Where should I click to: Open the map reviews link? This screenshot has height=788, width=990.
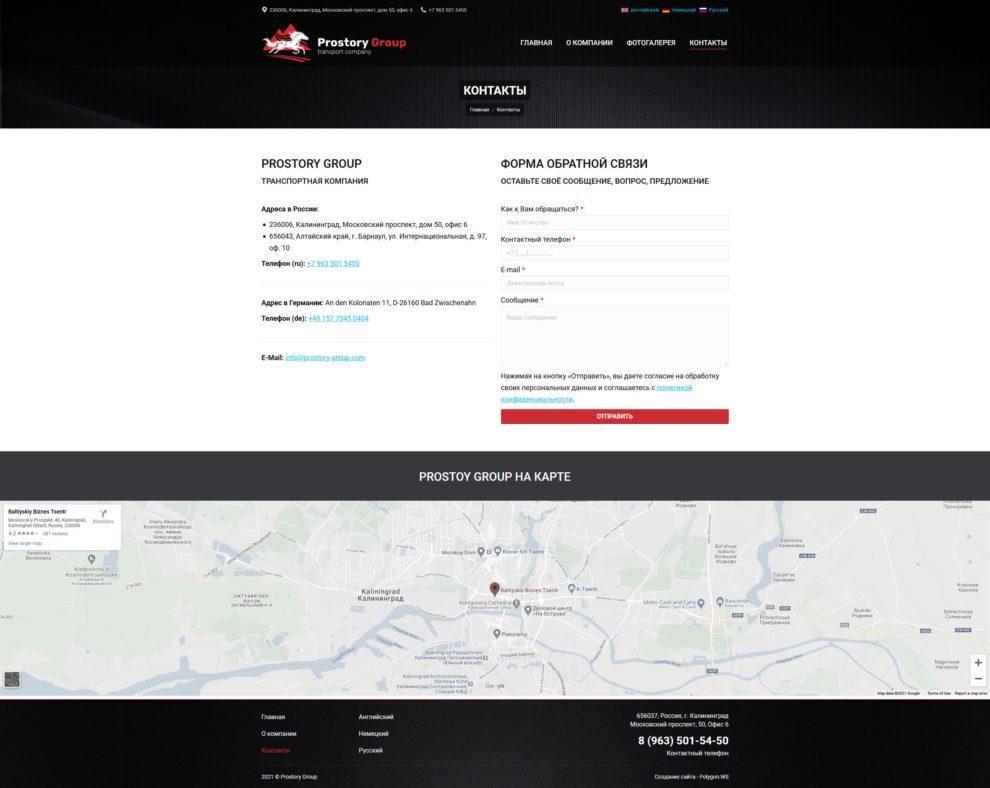pos(55,534)
